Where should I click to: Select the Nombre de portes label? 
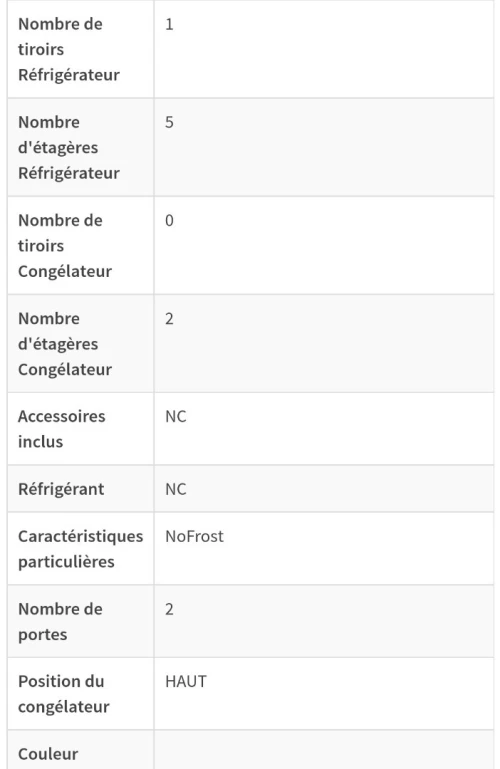[60, 621]
